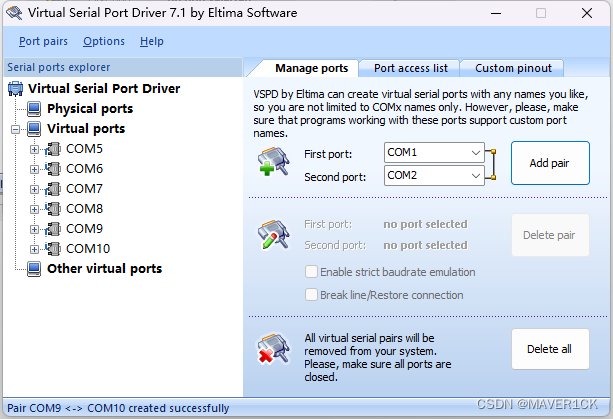Screen dimensions: 613x419
Task: Click the COM6 port connector icon
Action: (53, 169)
